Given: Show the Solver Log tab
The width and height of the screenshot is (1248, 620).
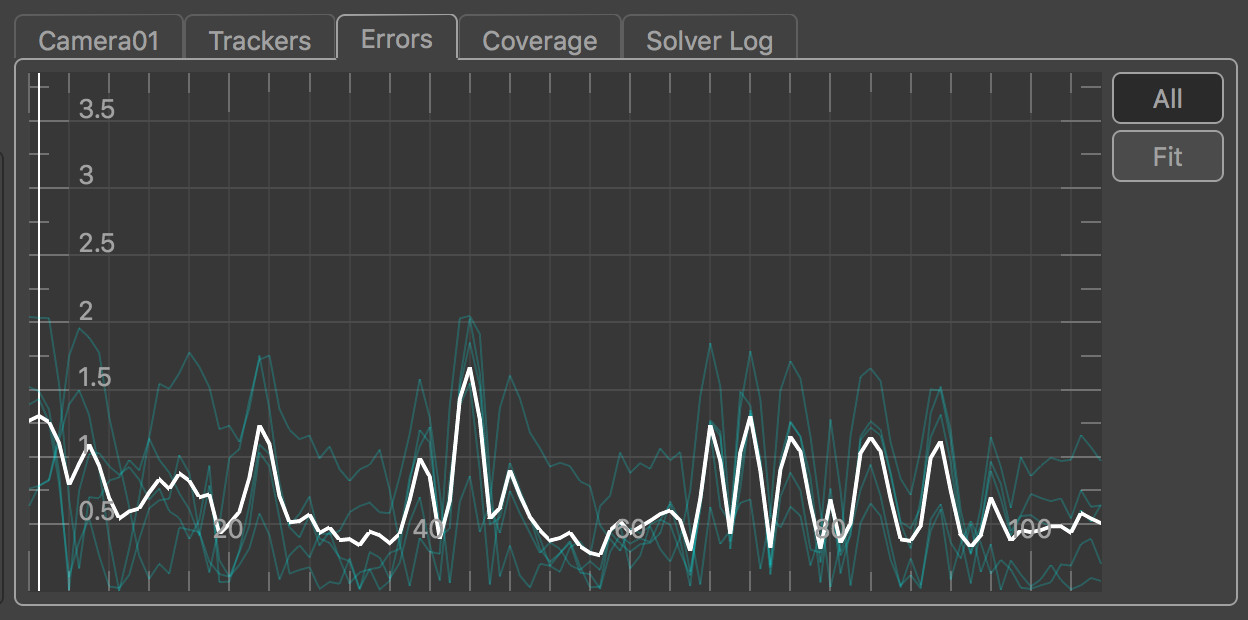Looking at the screenshot, I should 709,40.
